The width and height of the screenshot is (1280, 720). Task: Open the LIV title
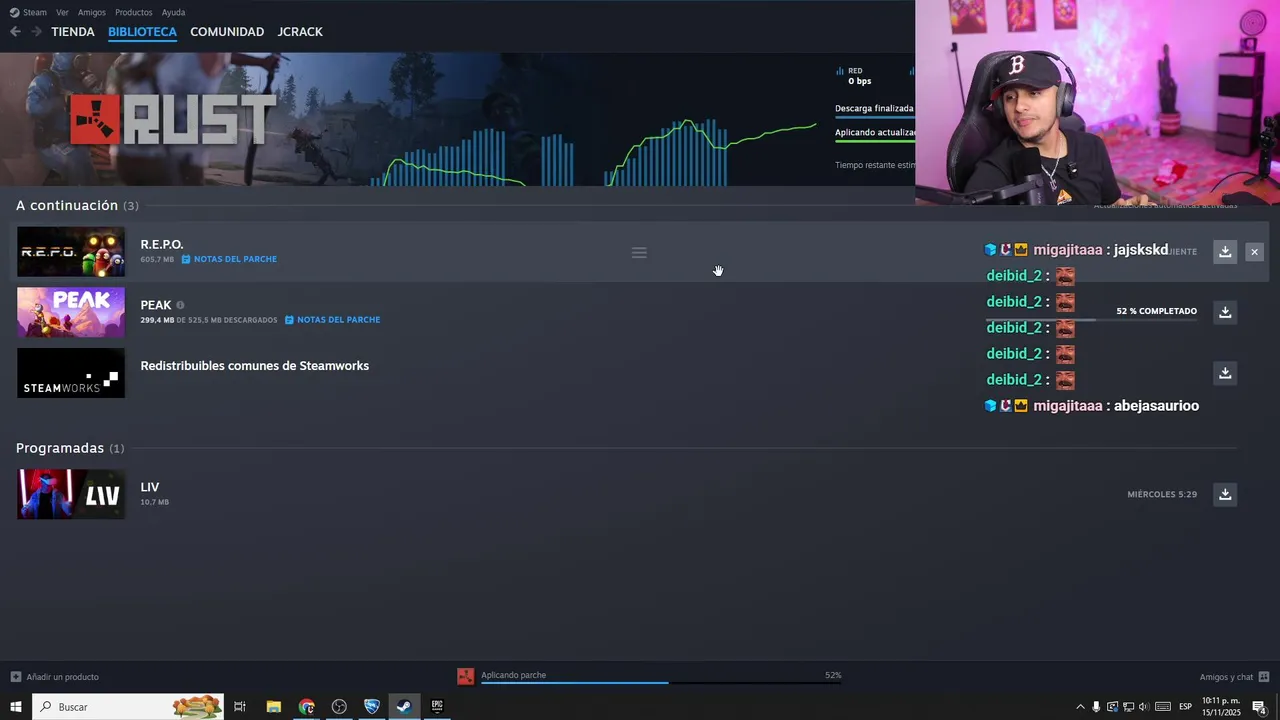coord(150,487)
